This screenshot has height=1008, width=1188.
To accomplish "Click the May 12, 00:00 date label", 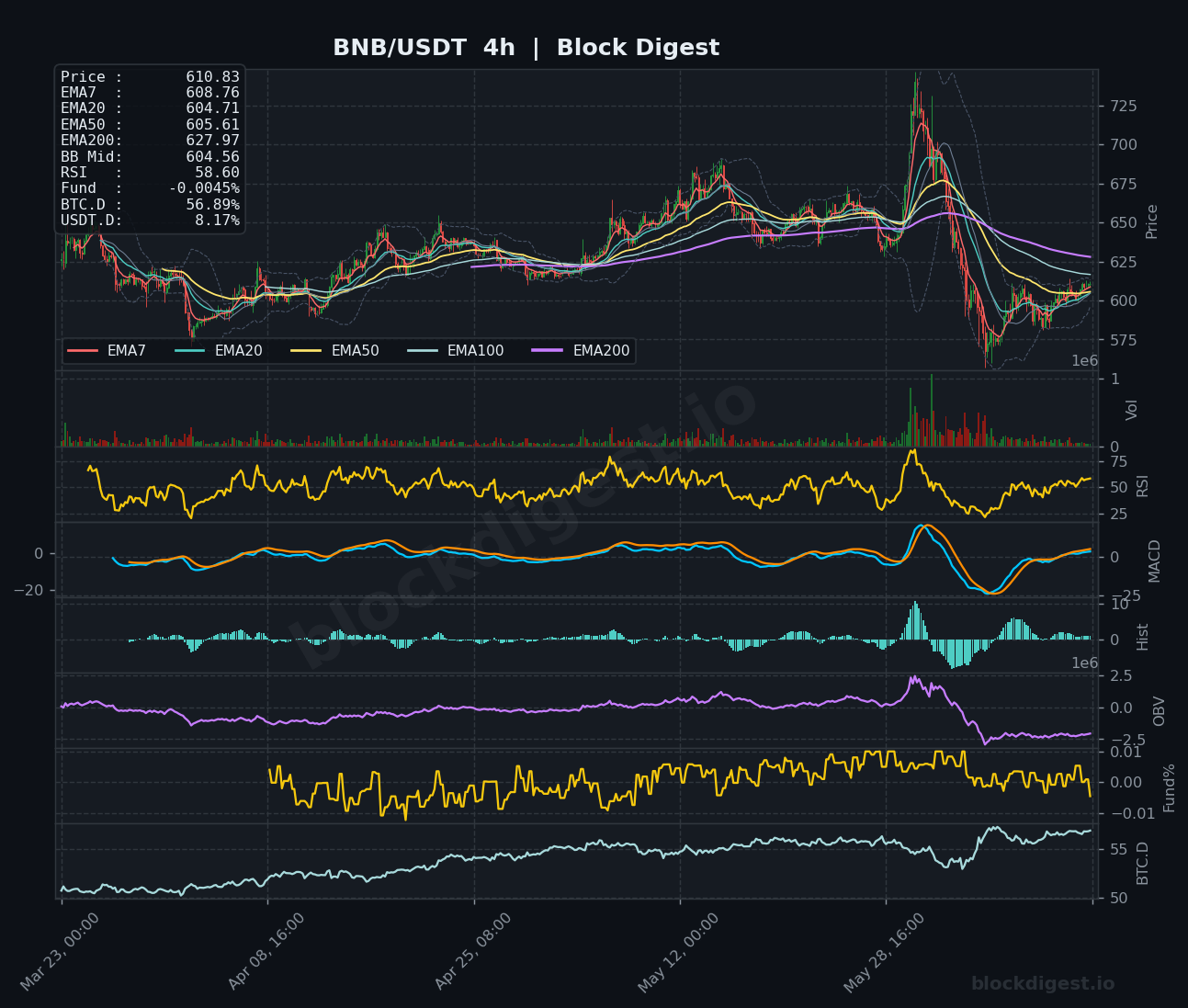I will pos(679,952).
